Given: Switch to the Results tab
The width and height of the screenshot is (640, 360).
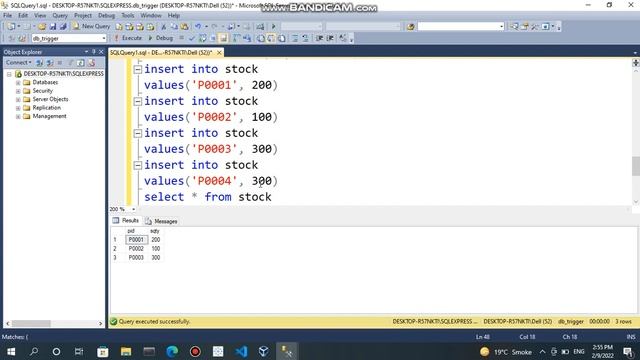Looking at the screenshot, I should tap(126, 220).
